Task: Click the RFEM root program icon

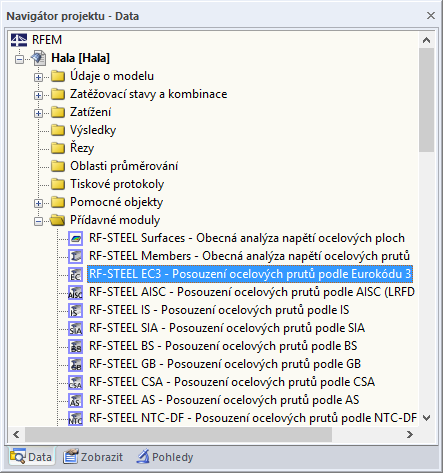Action: 19,40
